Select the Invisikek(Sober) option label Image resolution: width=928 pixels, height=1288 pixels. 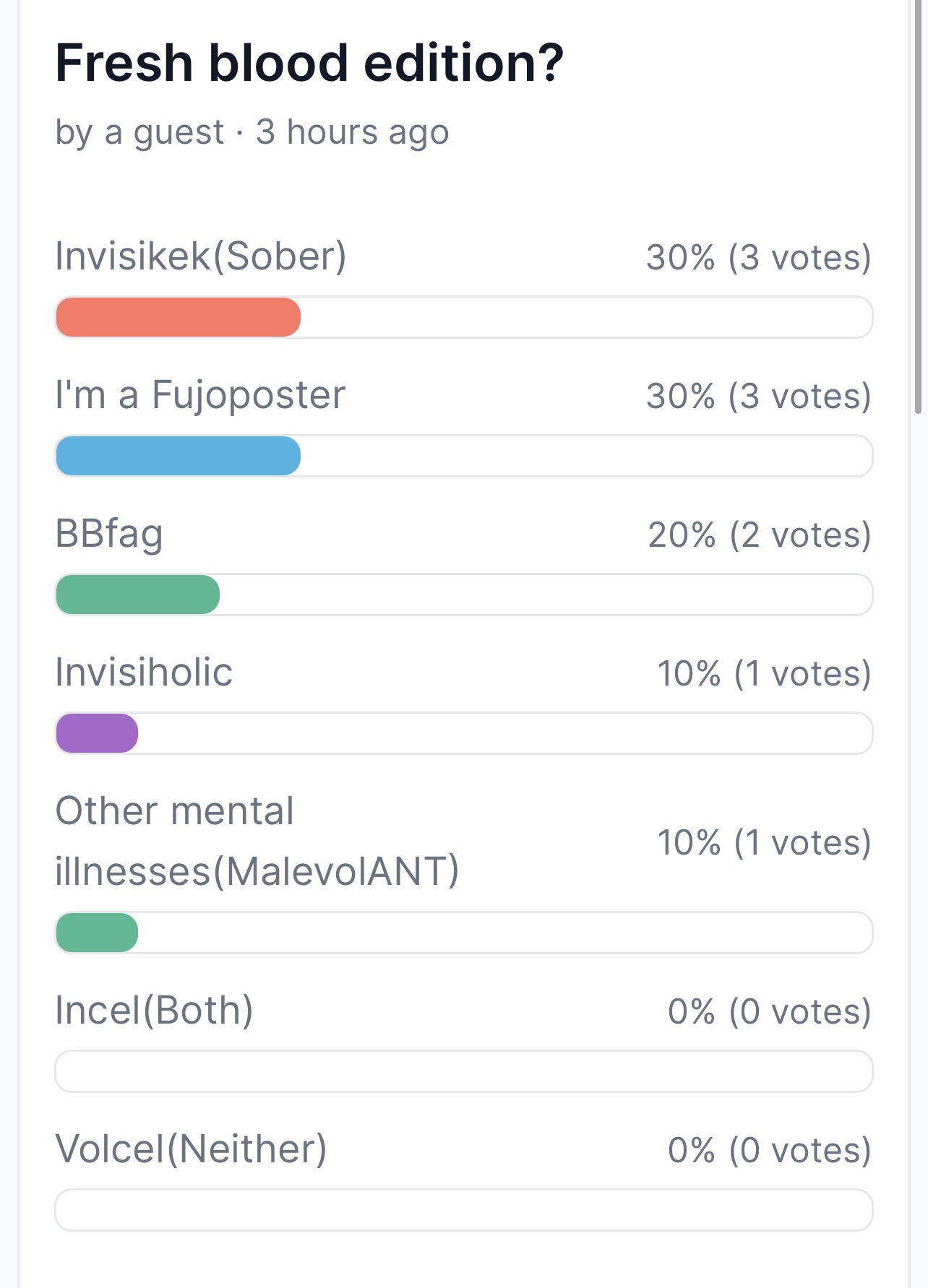pos(201,256)
